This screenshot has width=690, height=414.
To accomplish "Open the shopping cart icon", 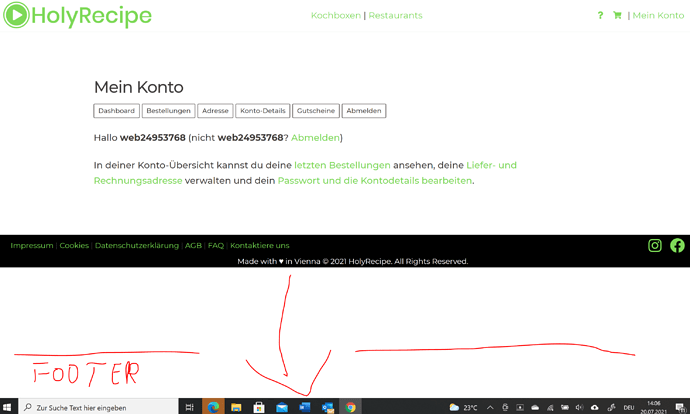I will (617, 15).
